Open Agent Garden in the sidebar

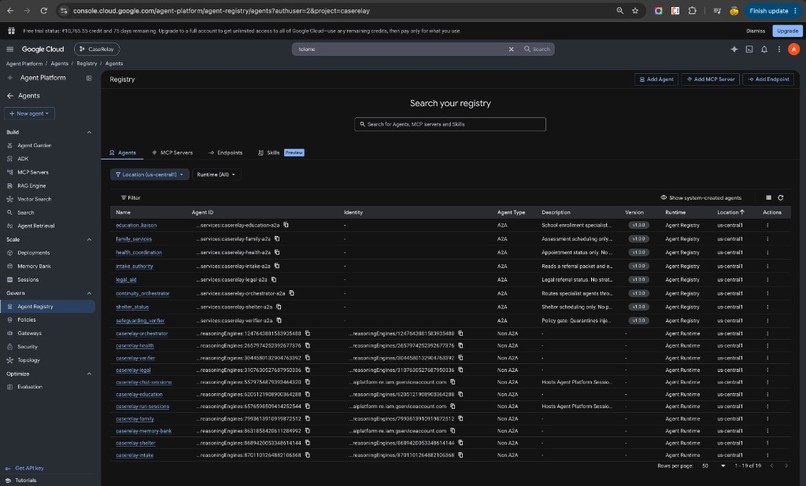(34, 146)
